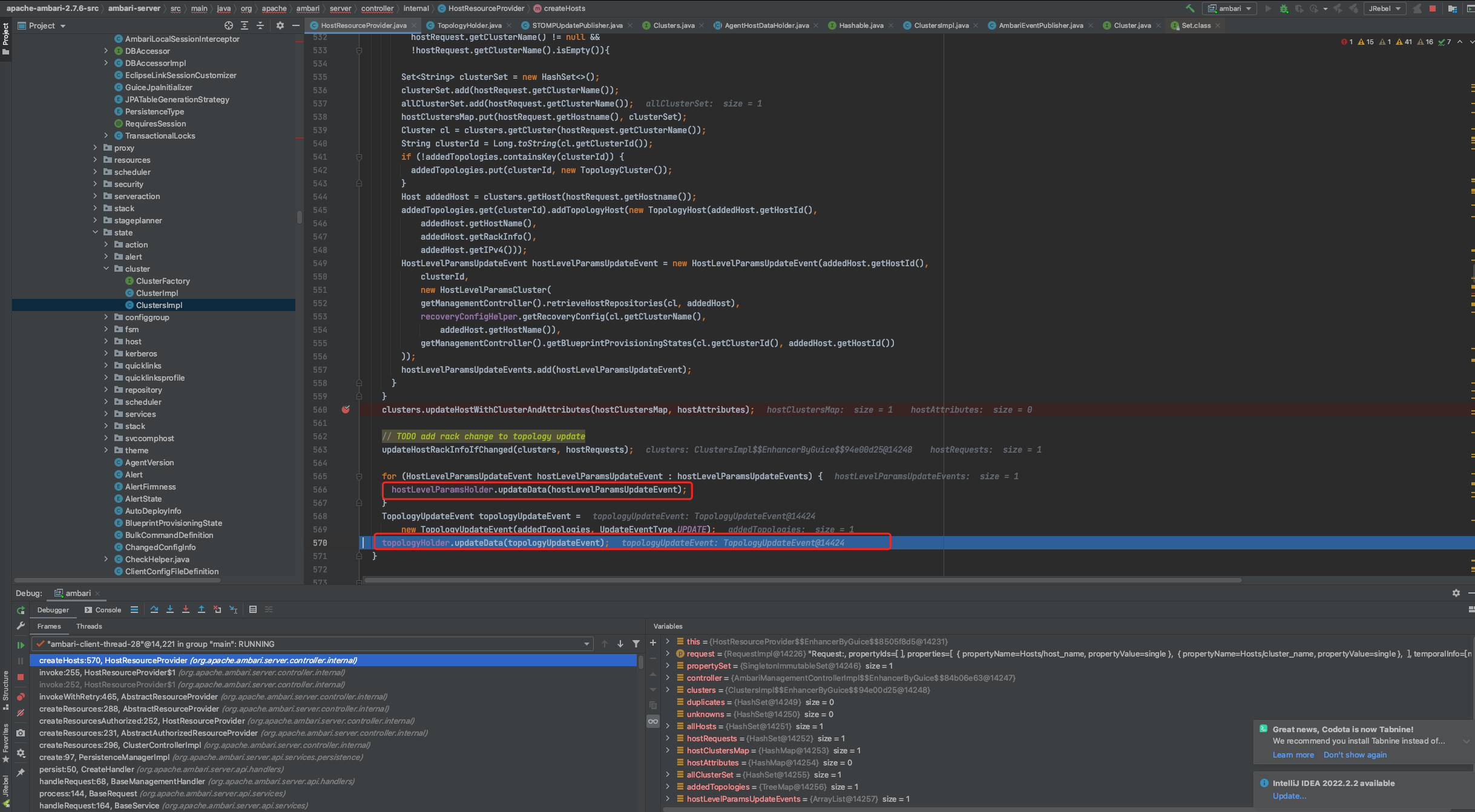The width and height of the screenshot is (1475, 812).
Task: Open Project view dropdown arrow
Action: tap(63, 26)
